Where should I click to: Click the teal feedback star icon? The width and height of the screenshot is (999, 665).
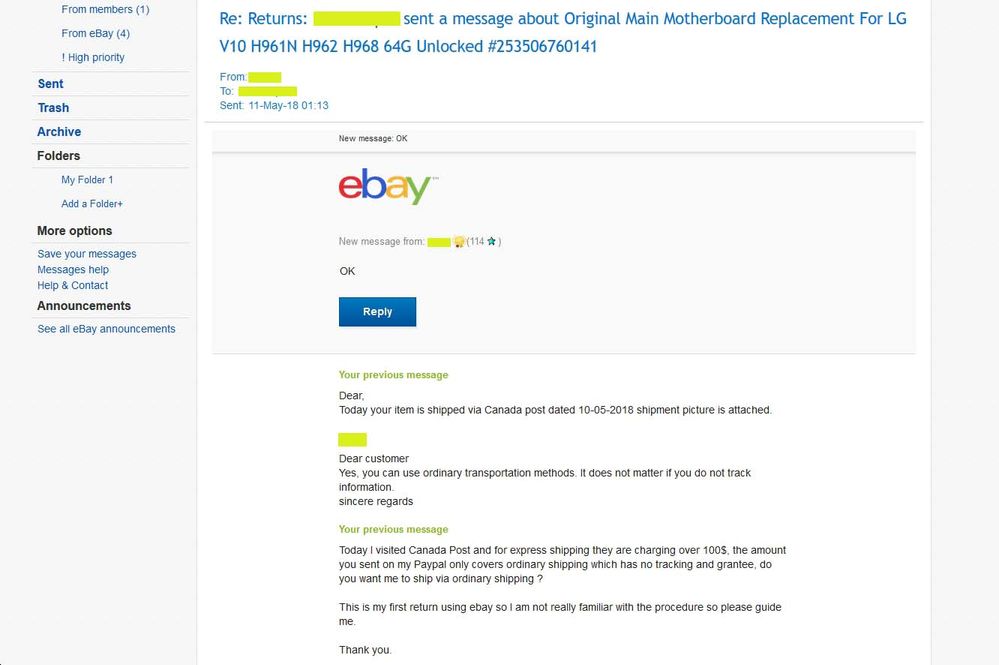491,241
